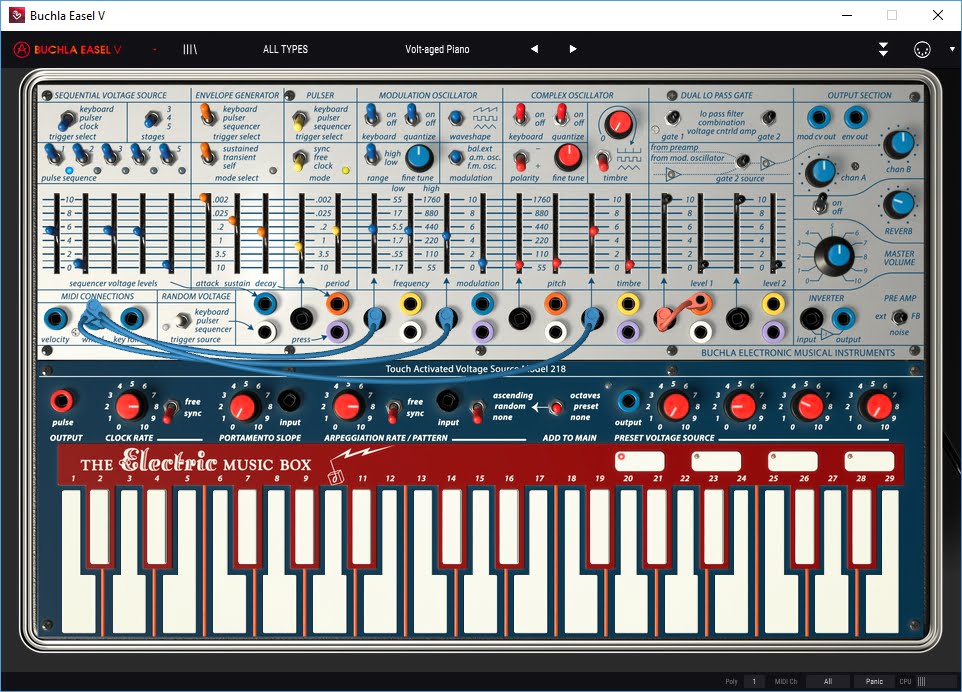
Task: Flip the gate 1 mode switch
Action: [673, 117]
